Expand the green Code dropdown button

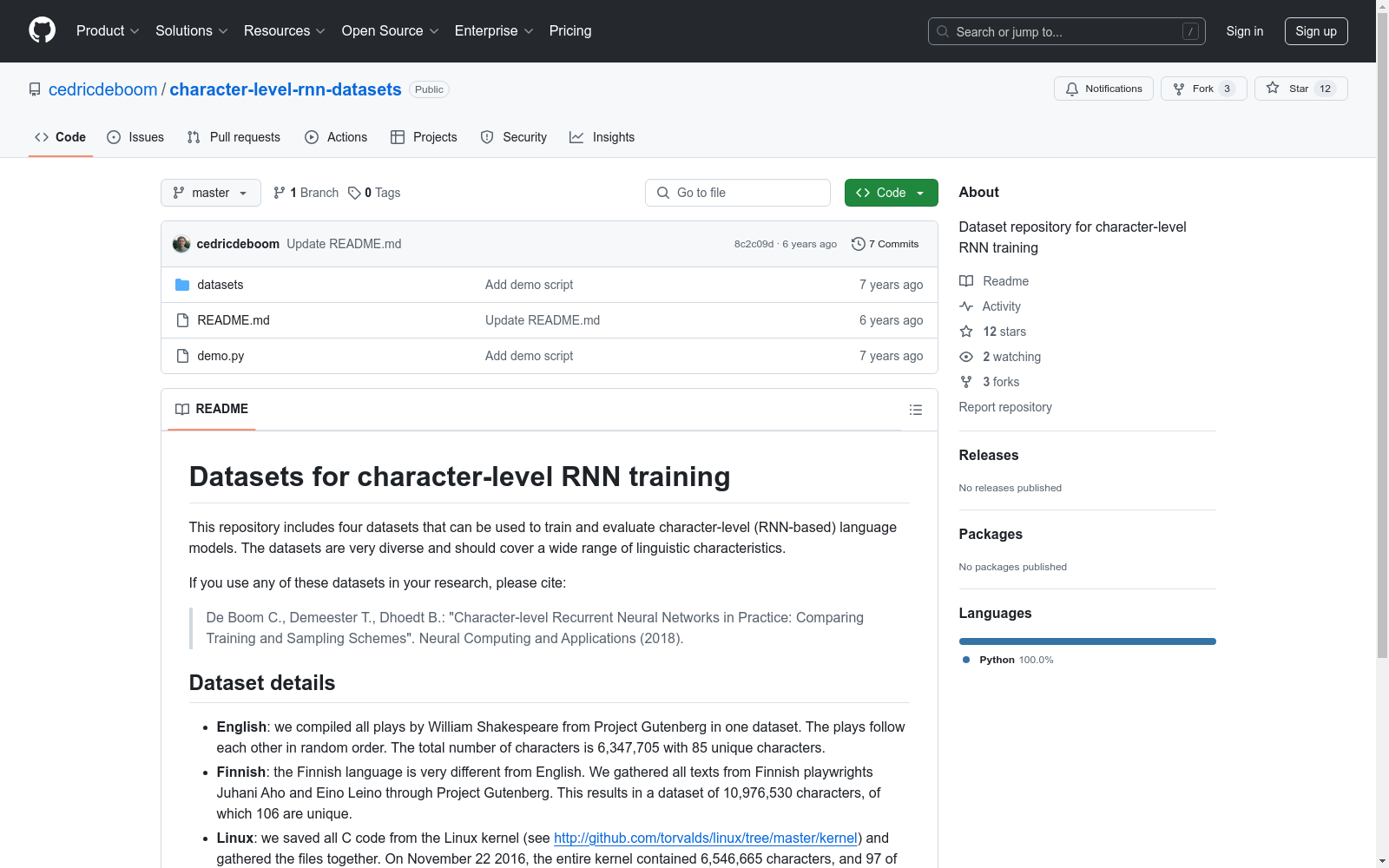(892, 193)
